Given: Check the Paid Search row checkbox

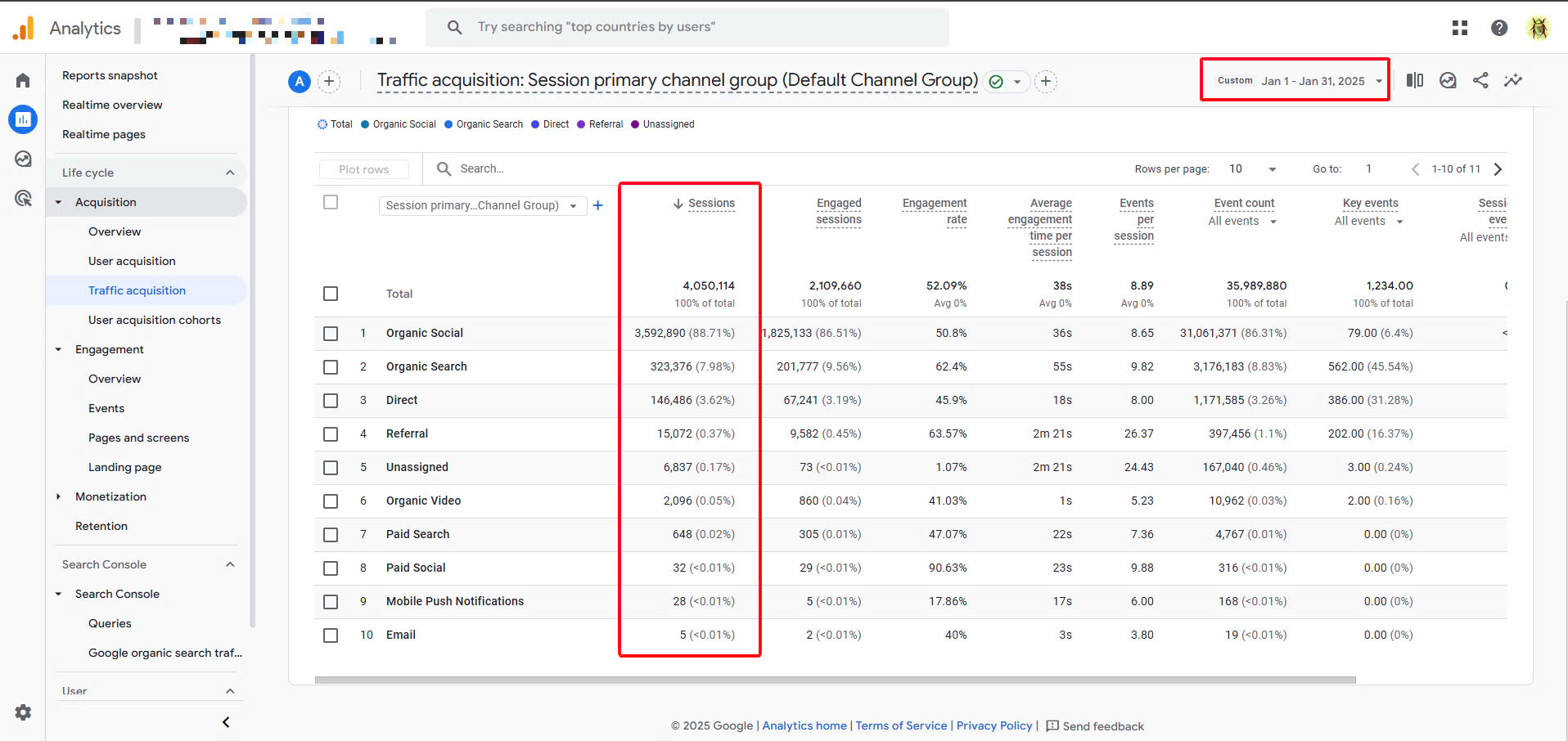Looking at the screenshot, I should [x=331, y=535].
